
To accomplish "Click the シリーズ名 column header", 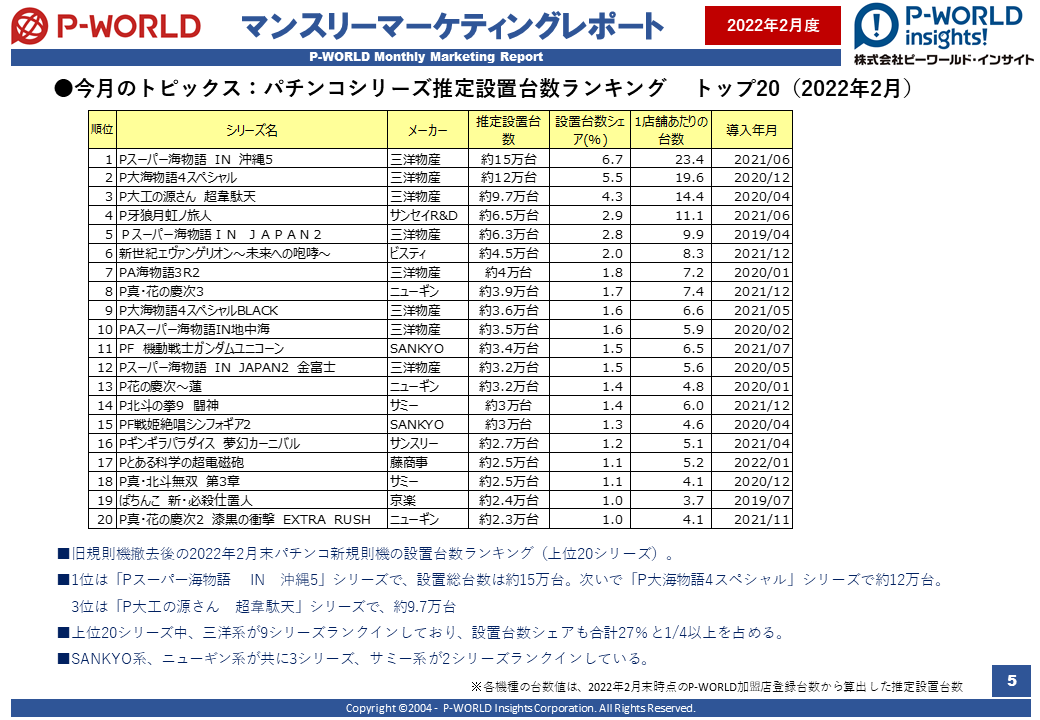I will point(252,130).
